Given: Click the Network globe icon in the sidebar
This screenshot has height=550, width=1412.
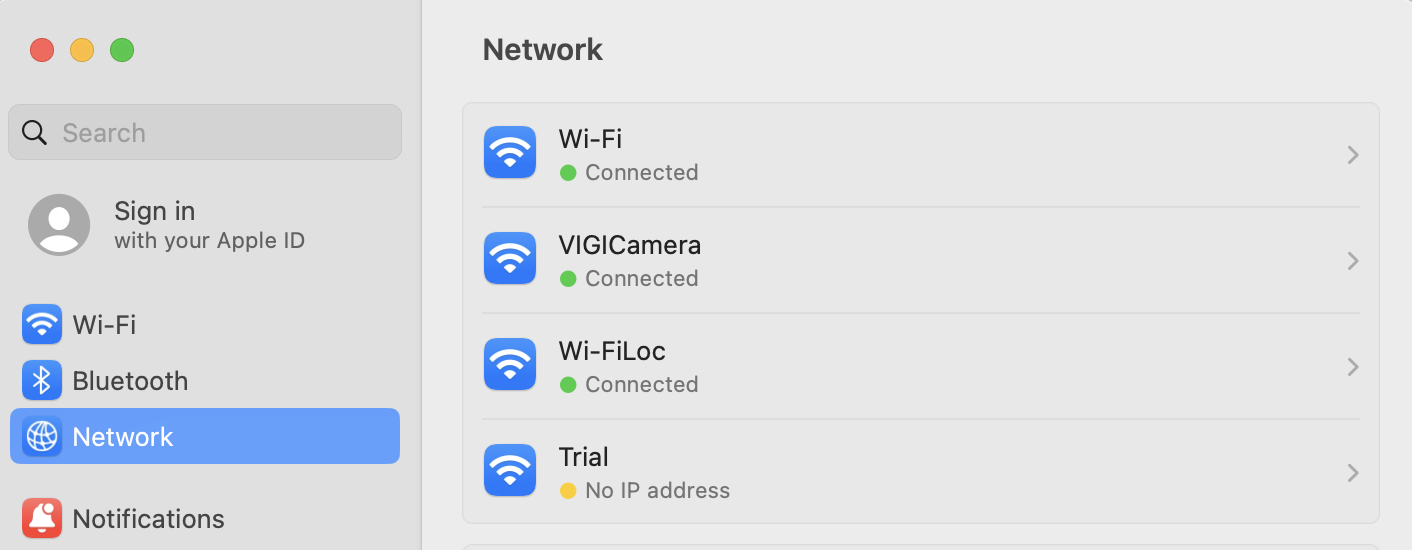Looking at the screenshot, I should pyautogui.click(x=42, y=437).
